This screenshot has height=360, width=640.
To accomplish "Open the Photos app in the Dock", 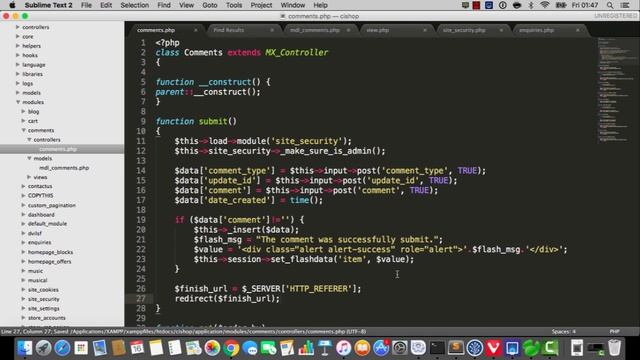I will click(212, 348).
